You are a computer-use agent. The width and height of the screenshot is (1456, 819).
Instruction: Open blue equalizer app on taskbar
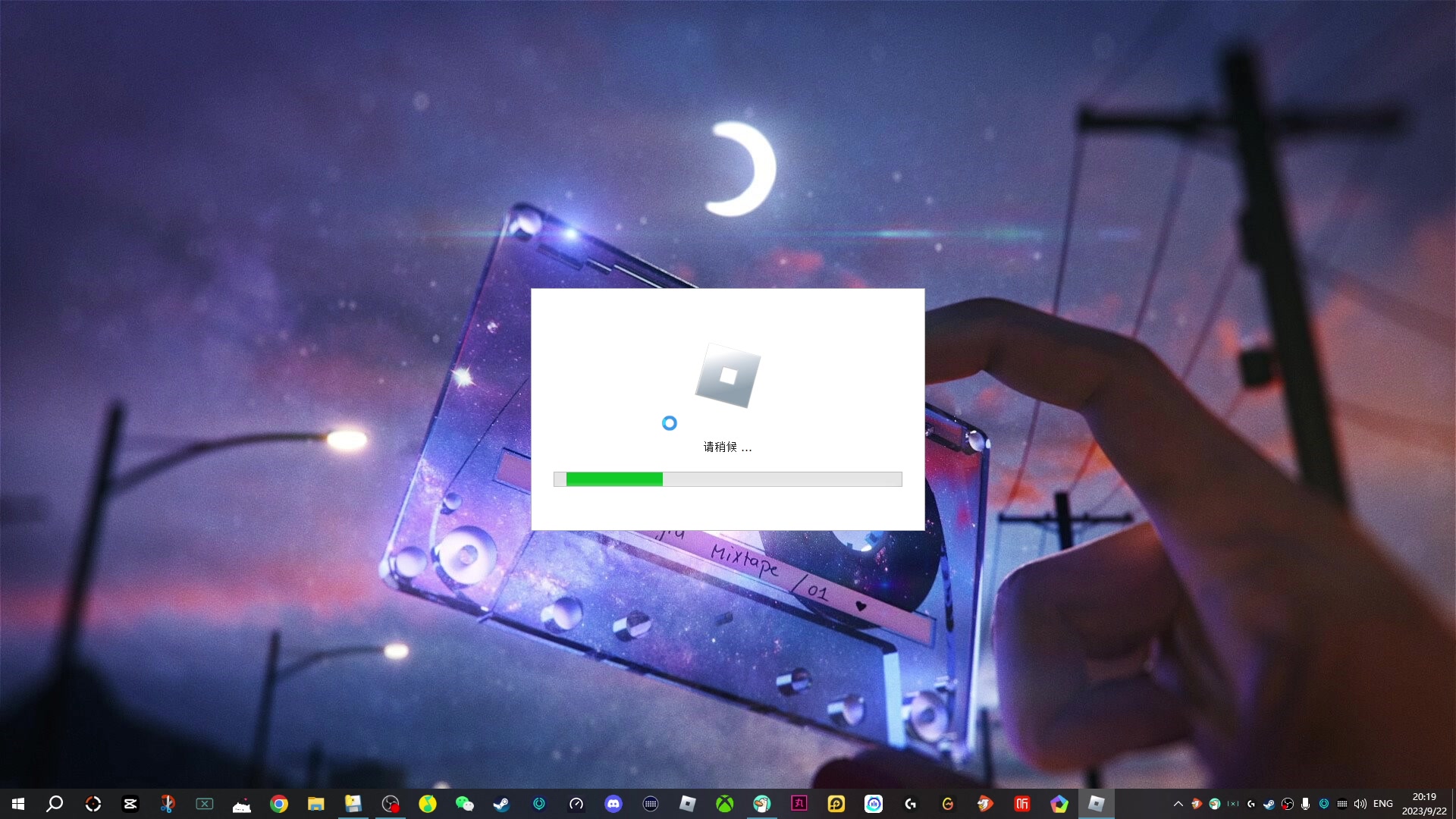pos(874,804)
